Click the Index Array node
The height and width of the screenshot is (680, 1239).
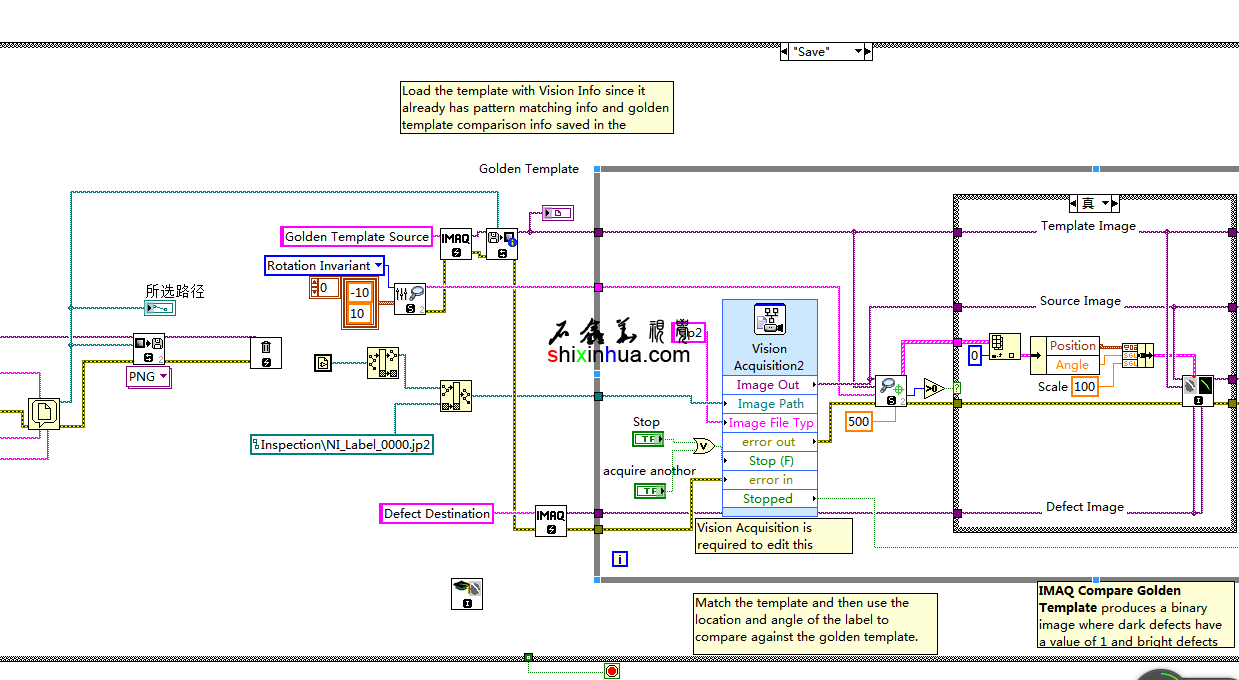(x=1004, y=349)
